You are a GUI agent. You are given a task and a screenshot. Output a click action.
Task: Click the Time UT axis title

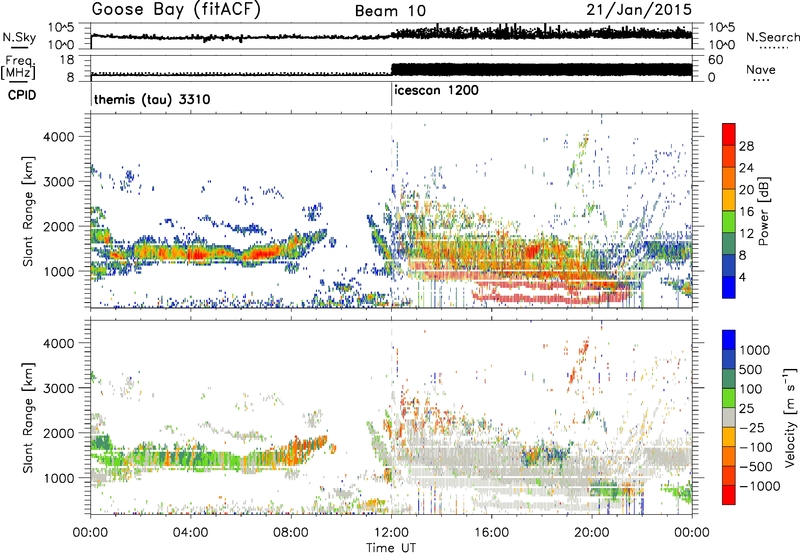click(x=391, y=548)
